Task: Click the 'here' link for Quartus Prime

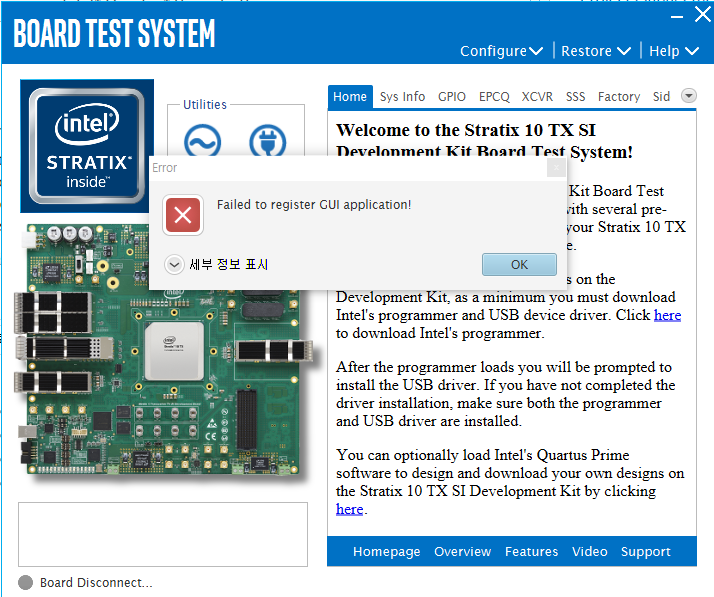Action: pos(349,509)
